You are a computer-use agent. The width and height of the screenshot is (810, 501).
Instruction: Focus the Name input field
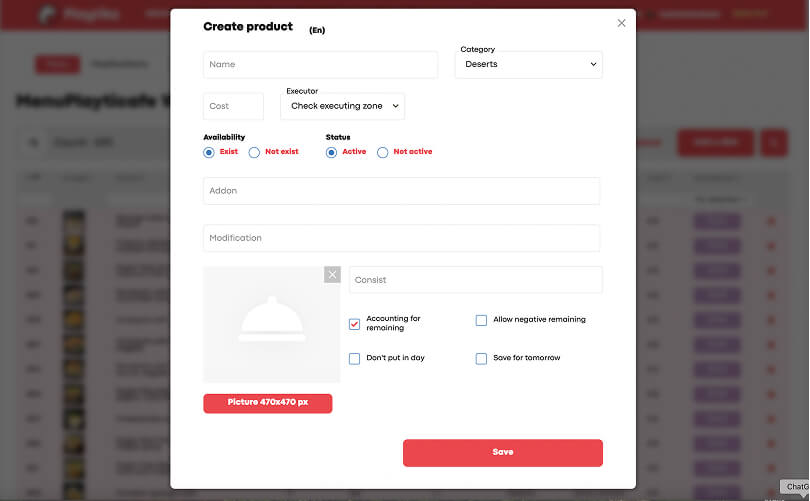pyautogui.click(x=320, y=65)
